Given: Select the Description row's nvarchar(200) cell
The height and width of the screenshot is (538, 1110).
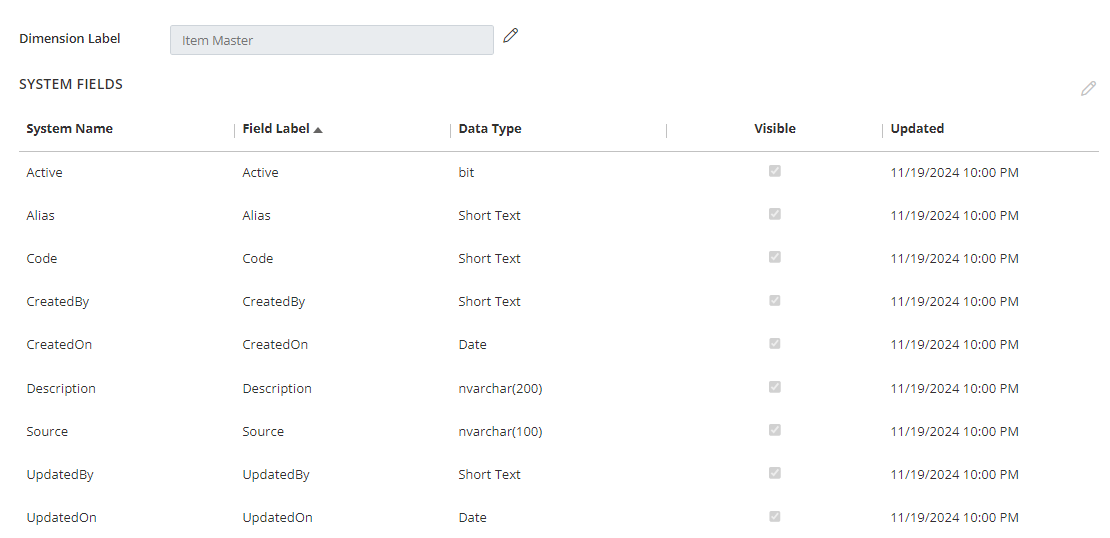Looking at the screenshot, I should 500,389.
